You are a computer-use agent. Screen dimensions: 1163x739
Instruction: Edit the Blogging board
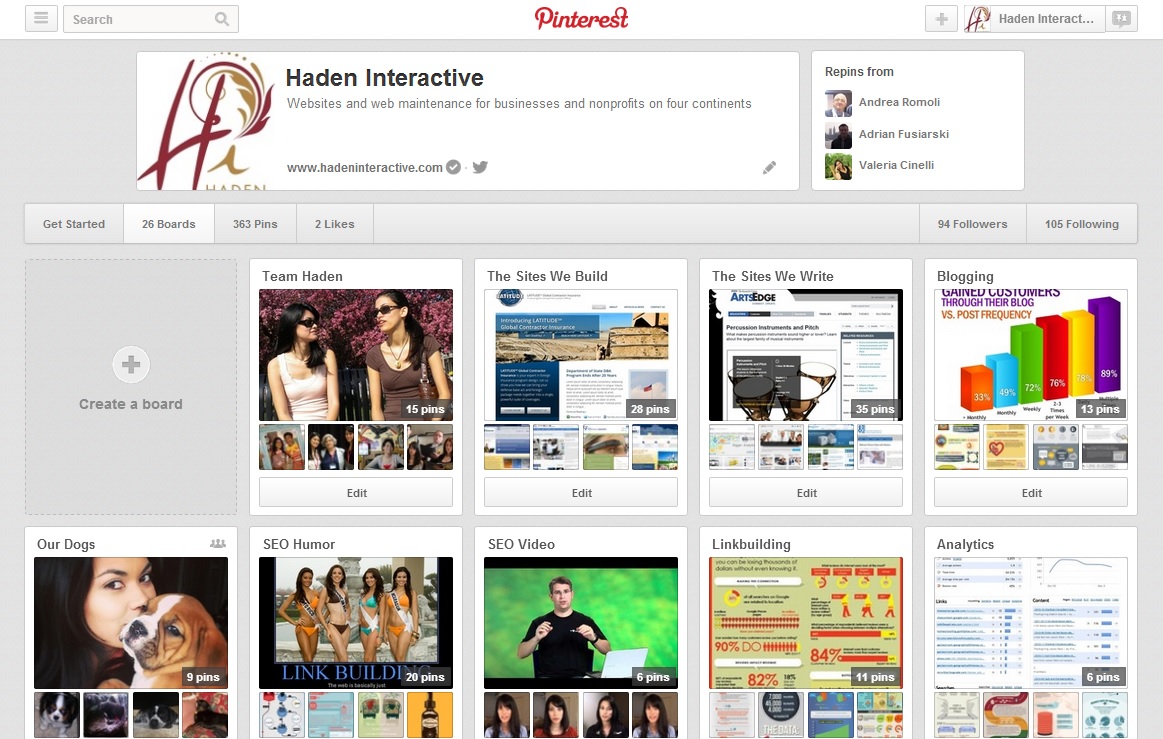click(x=1031, y=493)
